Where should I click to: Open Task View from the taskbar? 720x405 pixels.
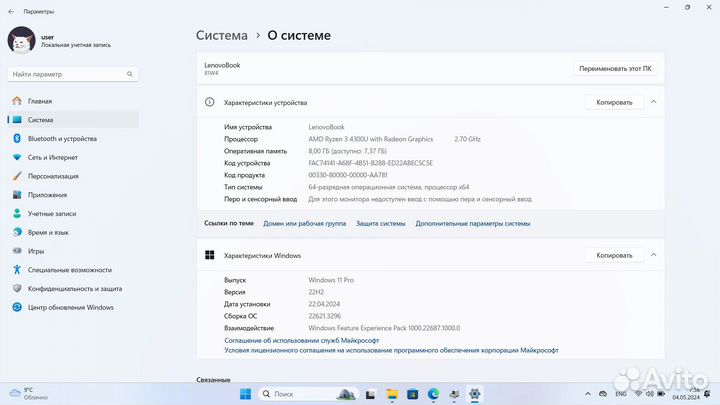[x=371, y=394]
